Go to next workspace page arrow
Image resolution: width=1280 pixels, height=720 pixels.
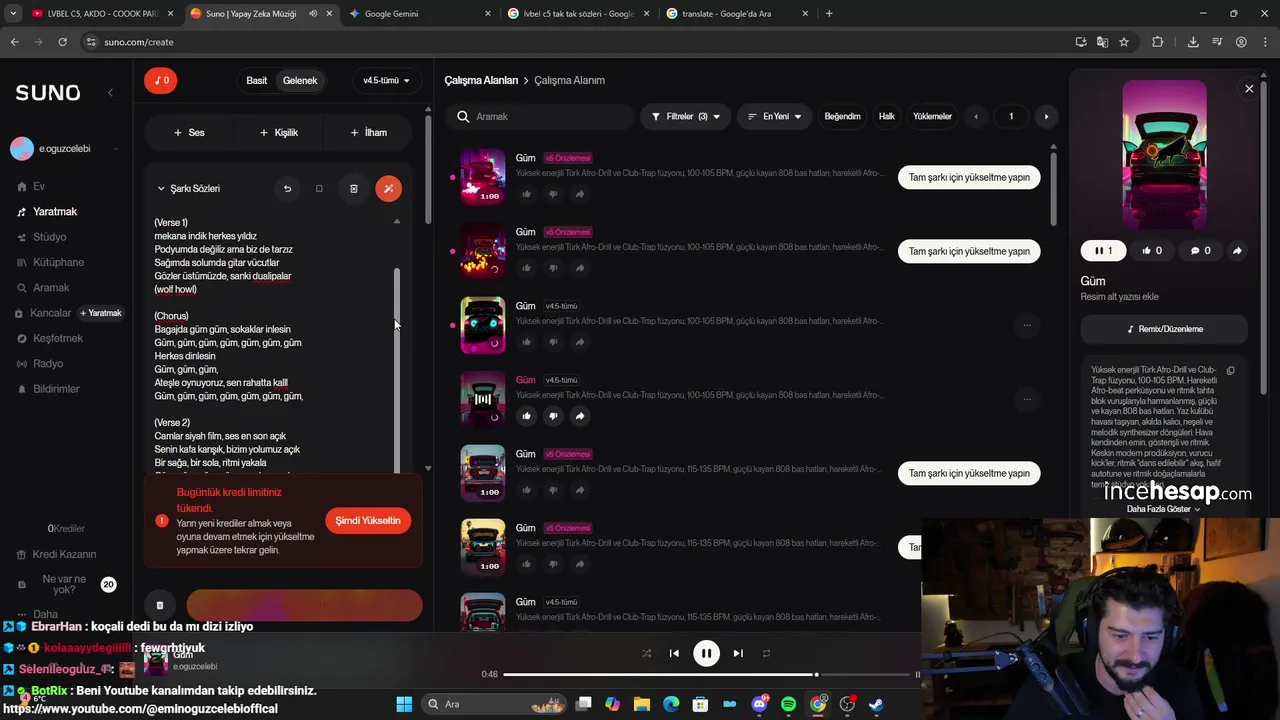(1046, 116)
